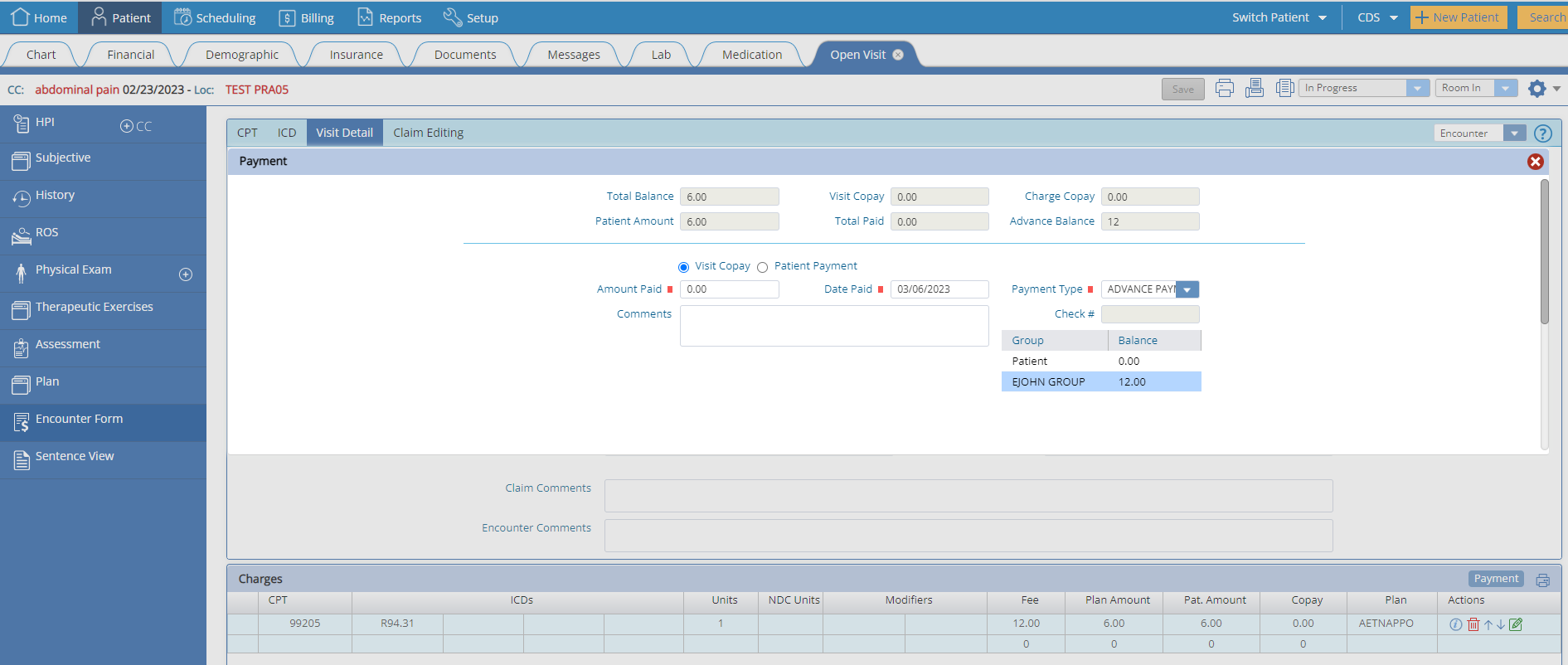Screen dimensions: 1568x665
Task: Switch to the ICD sub-tab
Action: point(287,133)
